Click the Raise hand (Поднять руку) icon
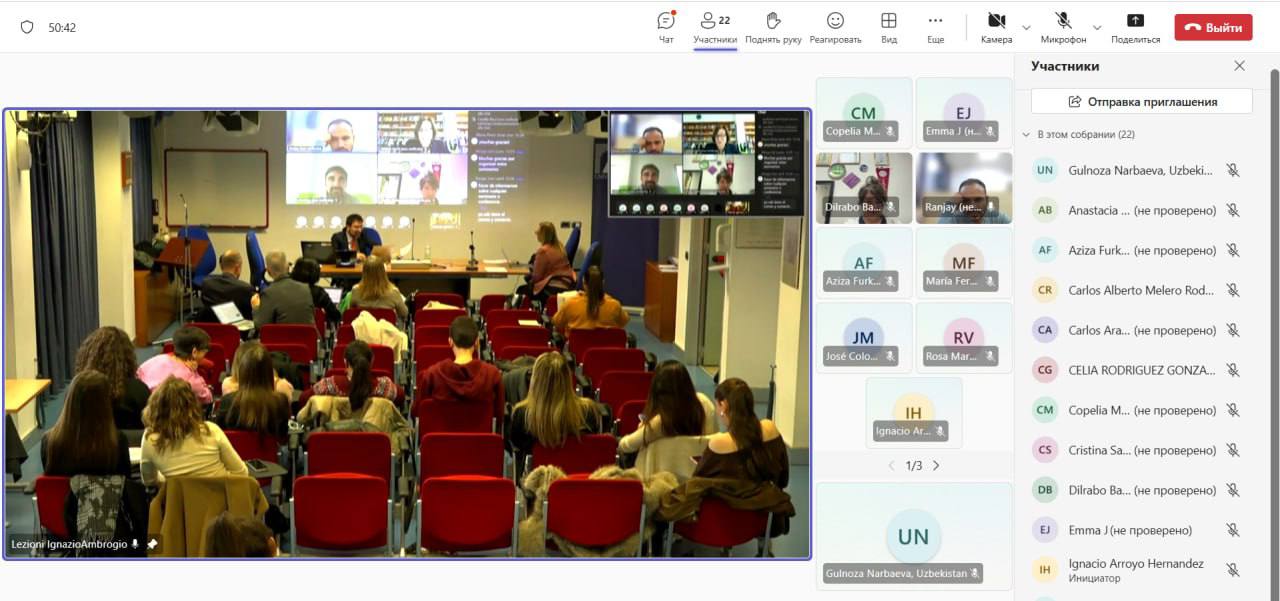 coord(773,22)
